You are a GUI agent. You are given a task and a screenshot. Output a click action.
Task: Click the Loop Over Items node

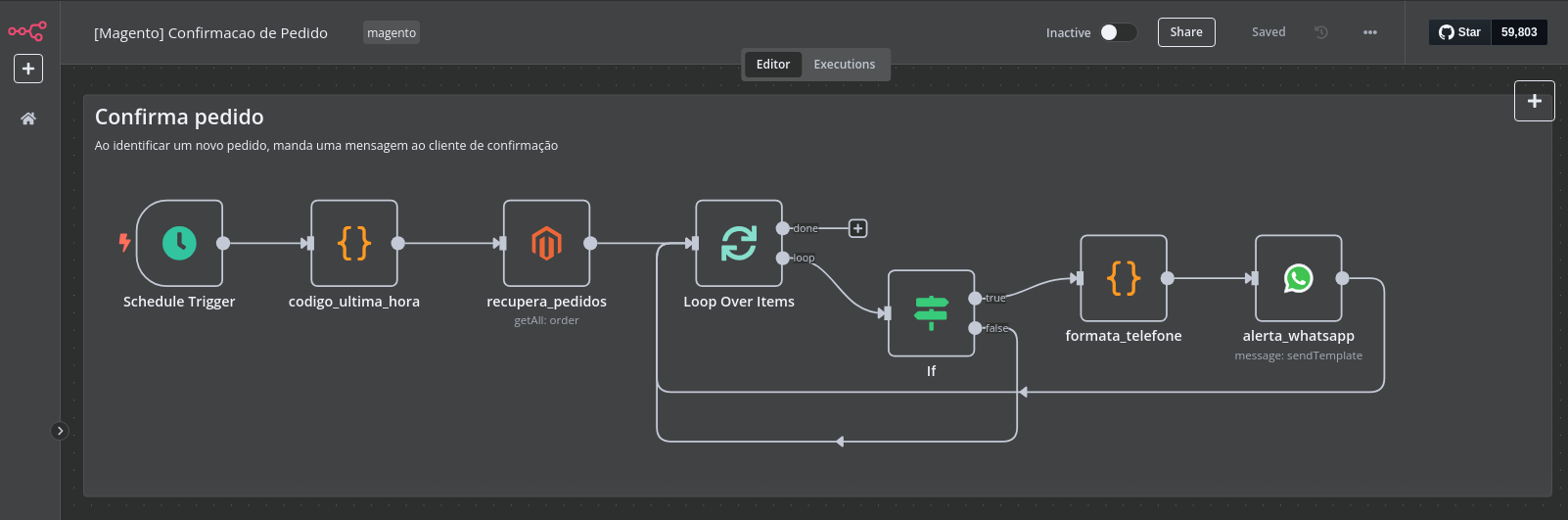(738, 243)
